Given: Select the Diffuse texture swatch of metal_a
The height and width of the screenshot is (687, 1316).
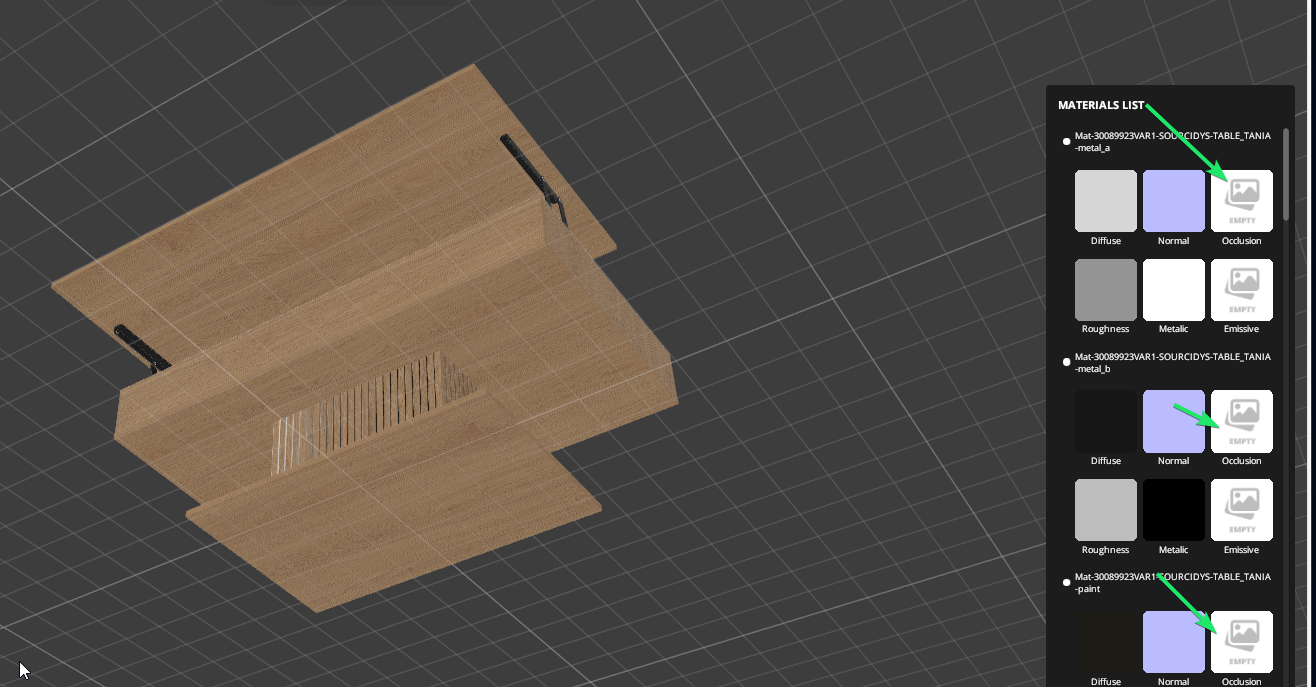Looking at the screenshot, I should [x=1106, y=201].
